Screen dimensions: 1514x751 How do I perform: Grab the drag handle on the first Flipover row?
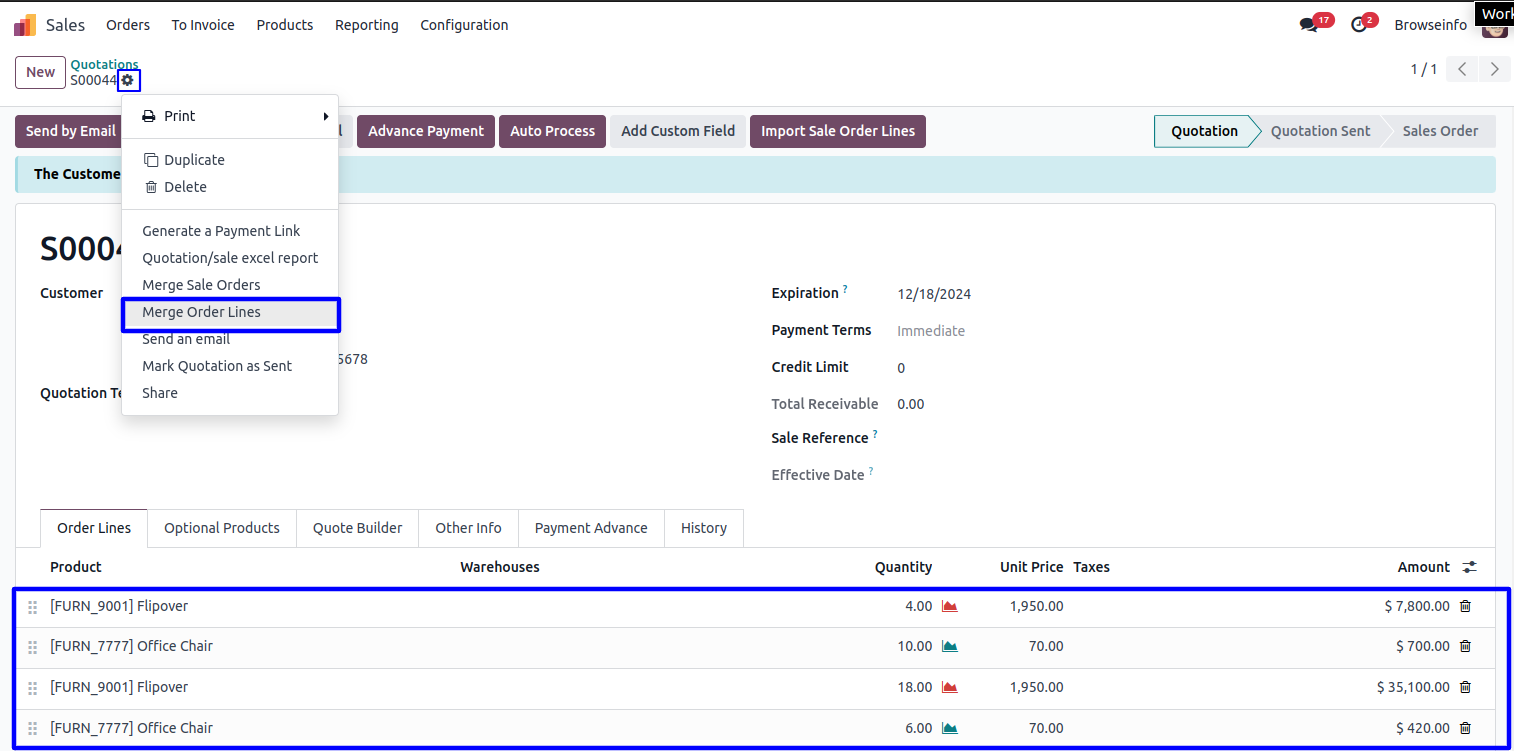(32, 607)
